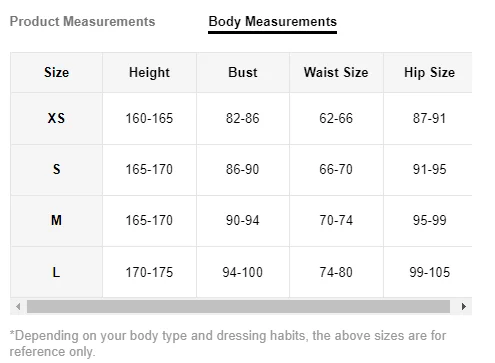Click the Bust column header
This screenshot has width=495, height=363.
tap(243, 72)
